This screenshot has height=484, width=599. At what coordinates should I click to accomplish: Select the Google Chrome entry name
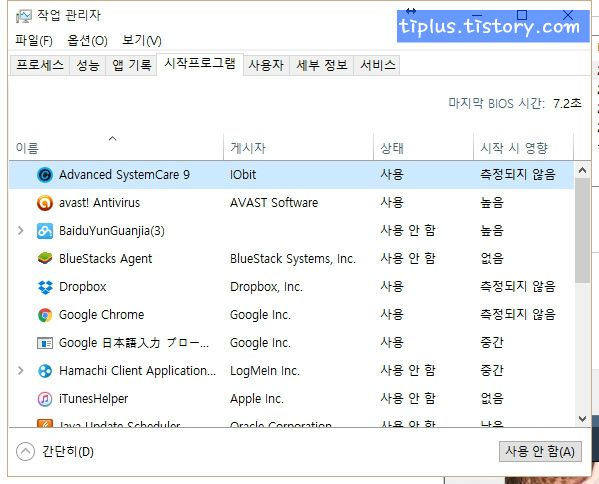(102, 315)
